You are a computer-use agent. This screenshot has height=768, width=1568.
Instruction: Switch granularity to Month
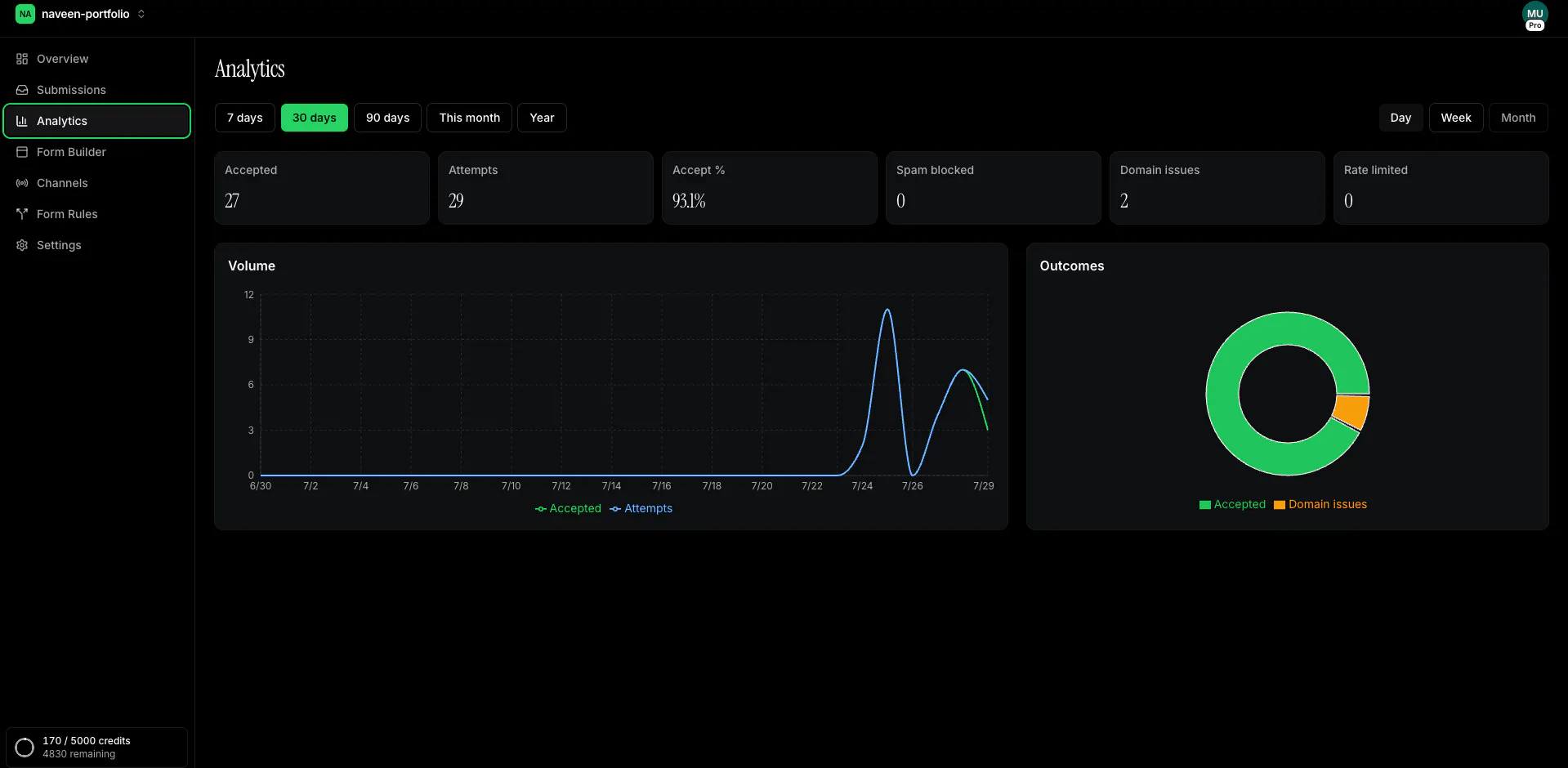(1518, 118)
